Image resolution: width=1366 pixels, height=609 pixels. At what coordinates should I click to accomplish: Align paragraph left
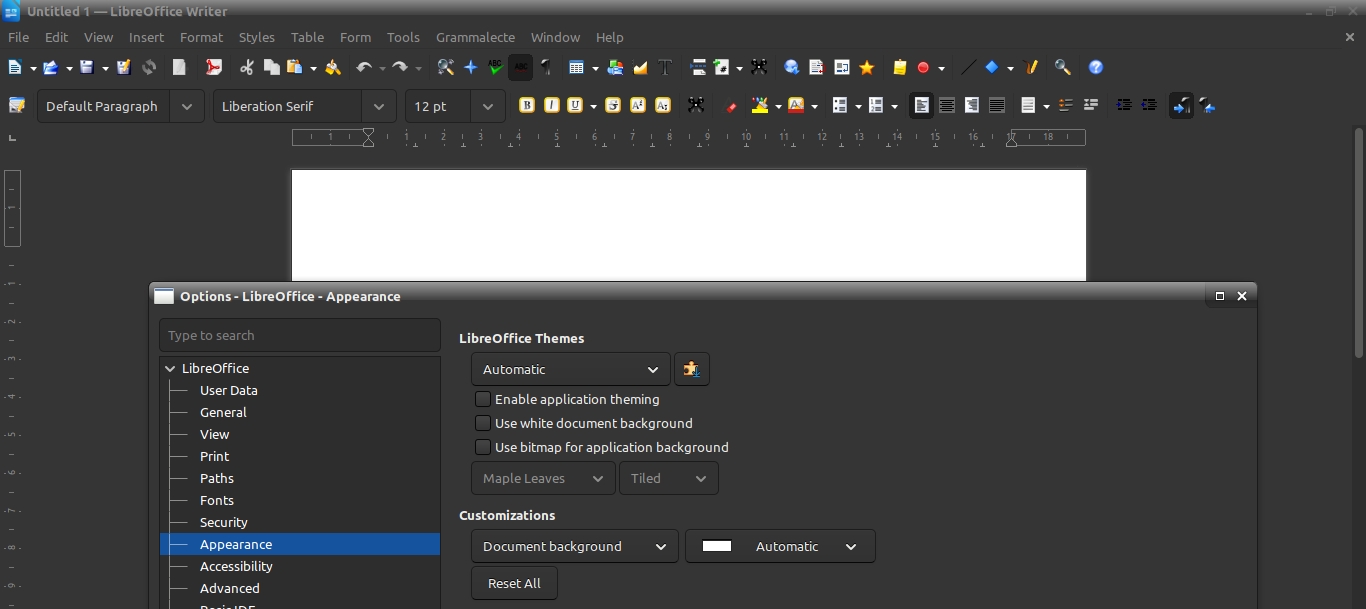[922, 105]
